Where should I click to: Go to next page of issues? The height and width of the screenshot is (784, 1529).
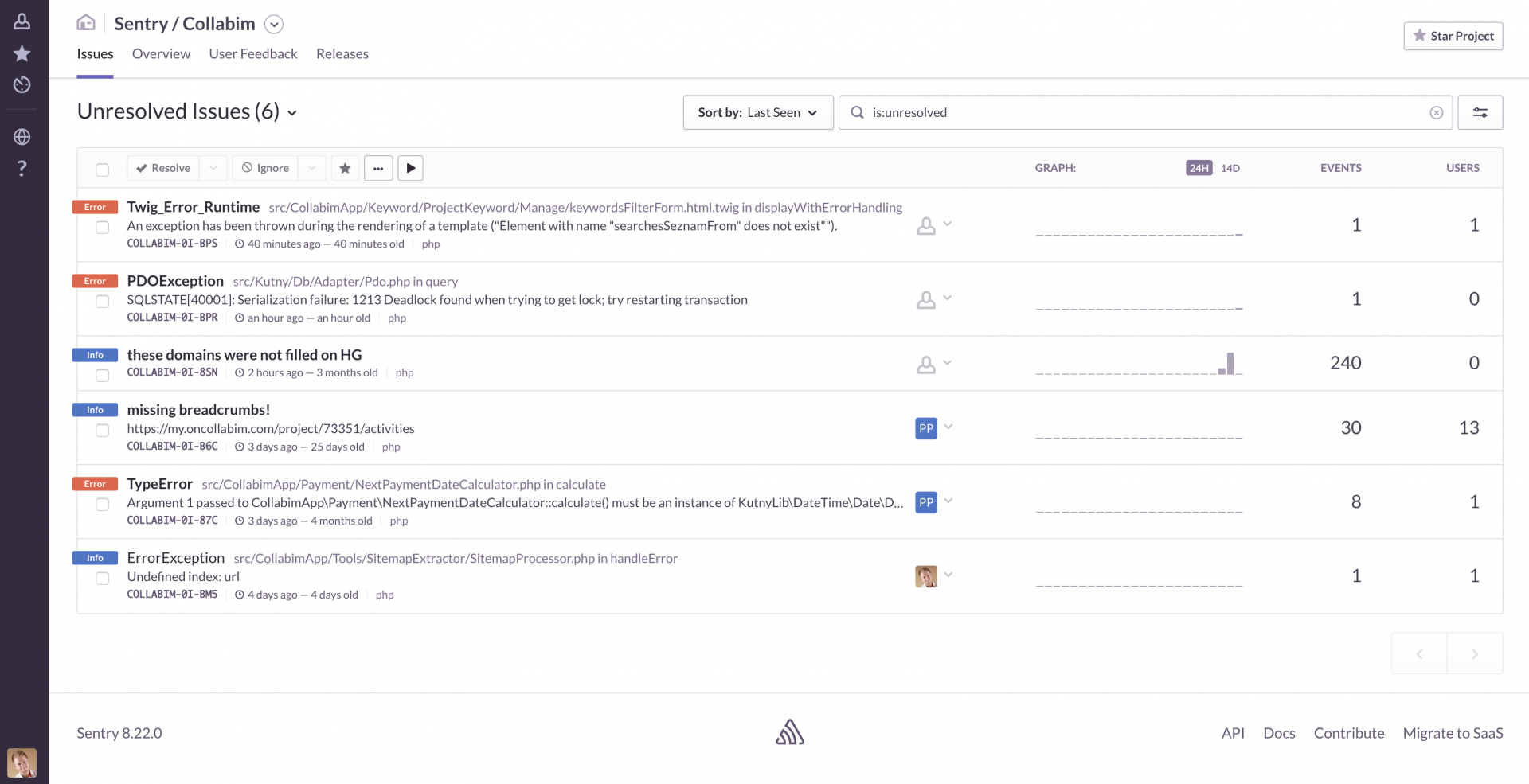point(1475,653)
